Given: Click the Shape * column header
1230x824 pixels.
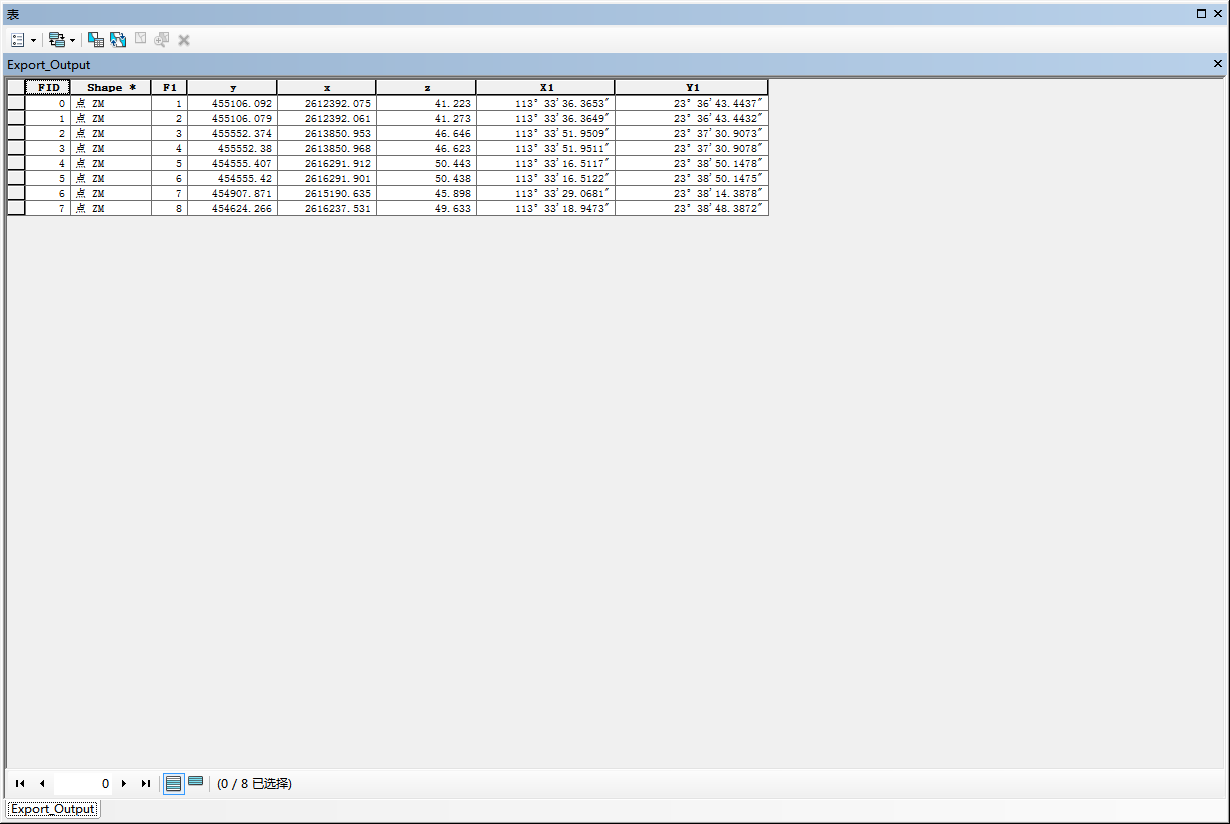Looking at the screenshot, I should coord(111,88).
